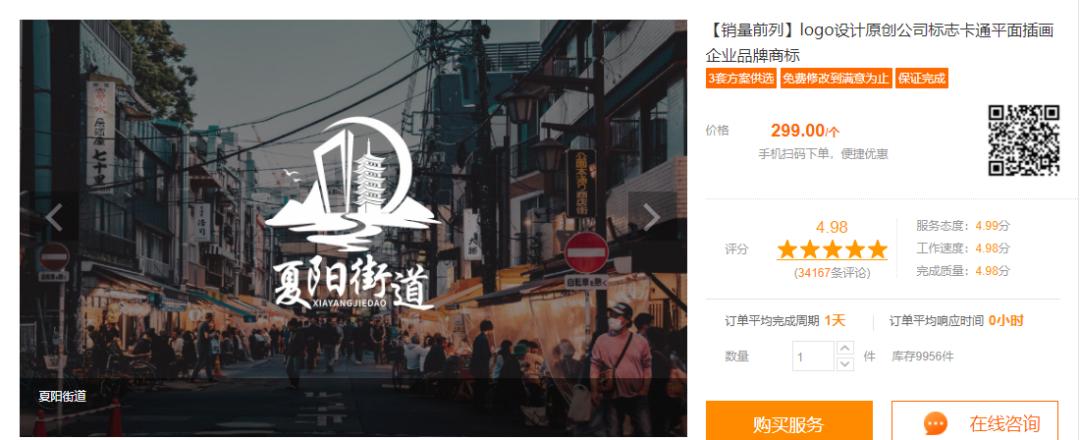
Task: Click the 夏阳街道 image caption
Action: [62, 397]
